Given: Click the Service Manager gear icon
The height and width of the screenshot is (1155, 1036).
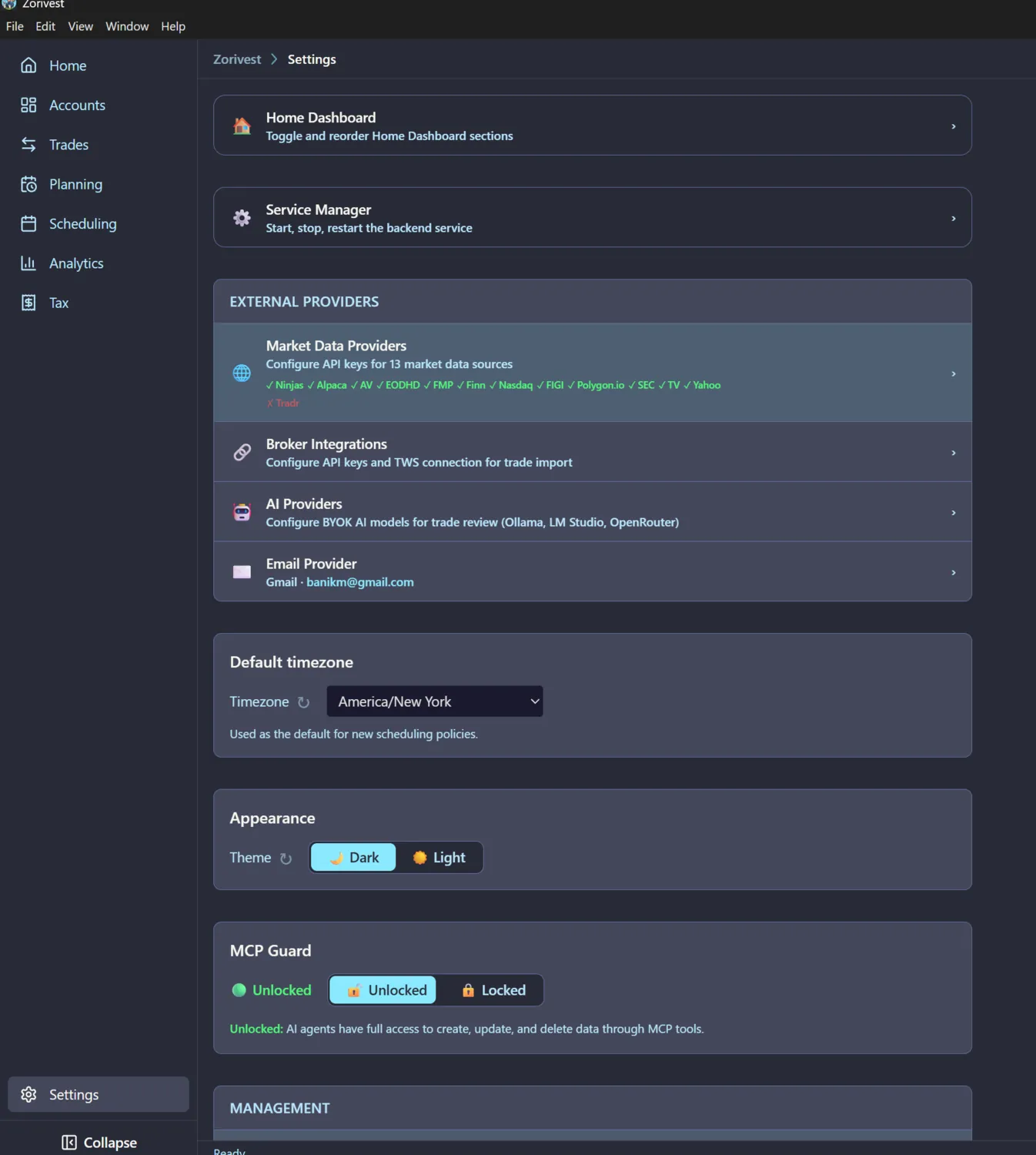Looking at the screenshot, I should coord(242,218).
